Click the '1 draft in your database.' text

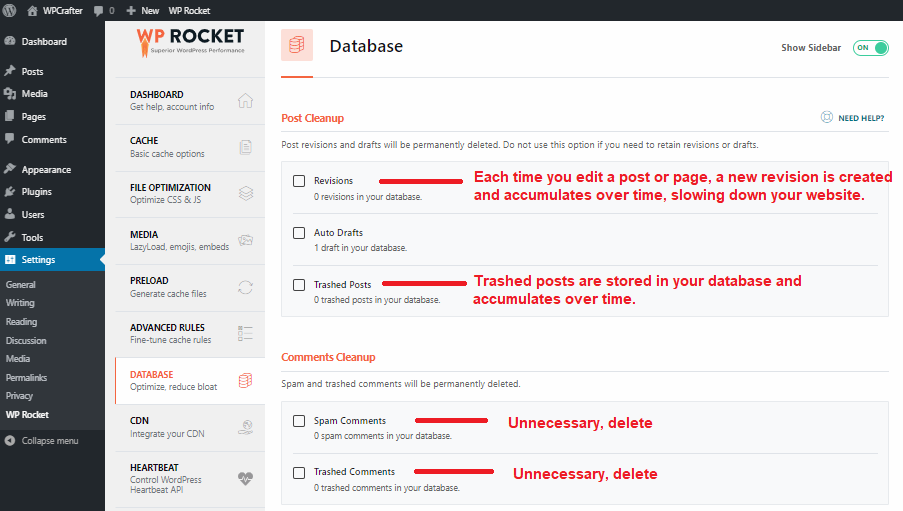[360, 248]
